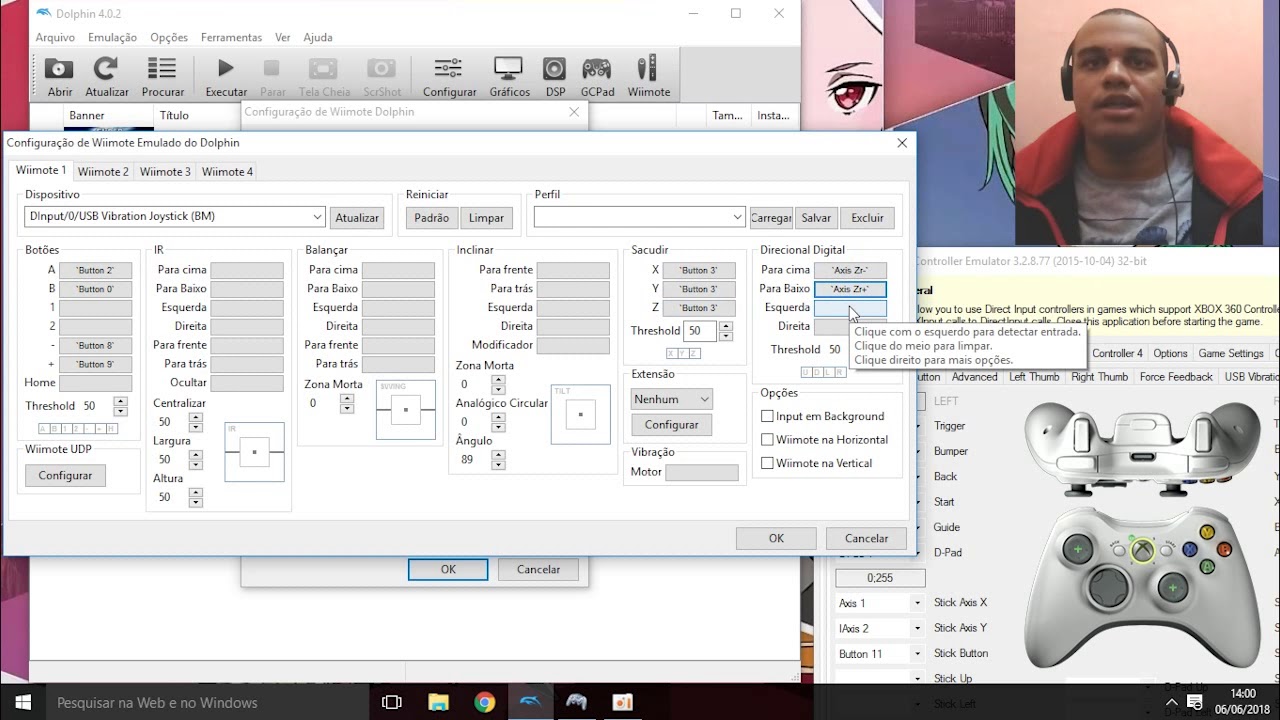The height and width of the screenshot is (720, 1280).
Task: Click Pesquisar na Web e no Windows search box
Action: 207,702
